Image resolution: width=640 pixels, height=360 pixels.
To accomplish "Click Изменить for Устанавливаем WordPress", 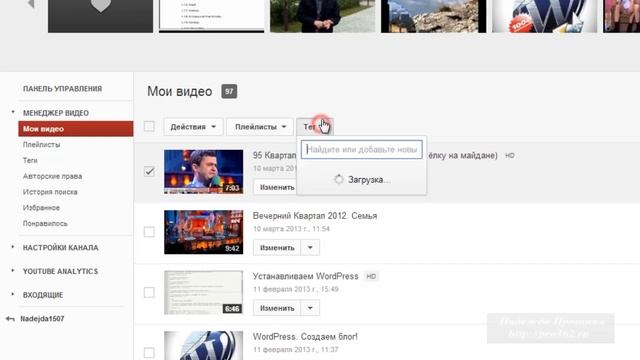I will point(277,308).
